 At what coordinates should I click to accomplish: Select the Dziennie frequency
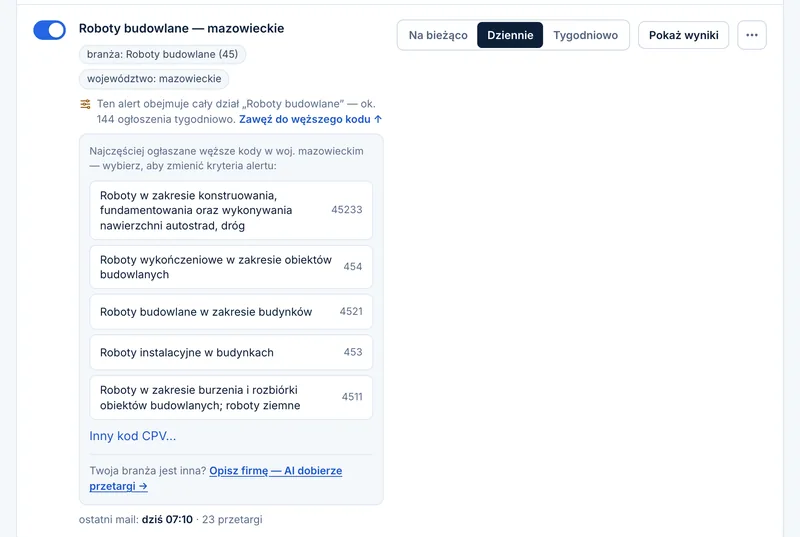[510, 35]
